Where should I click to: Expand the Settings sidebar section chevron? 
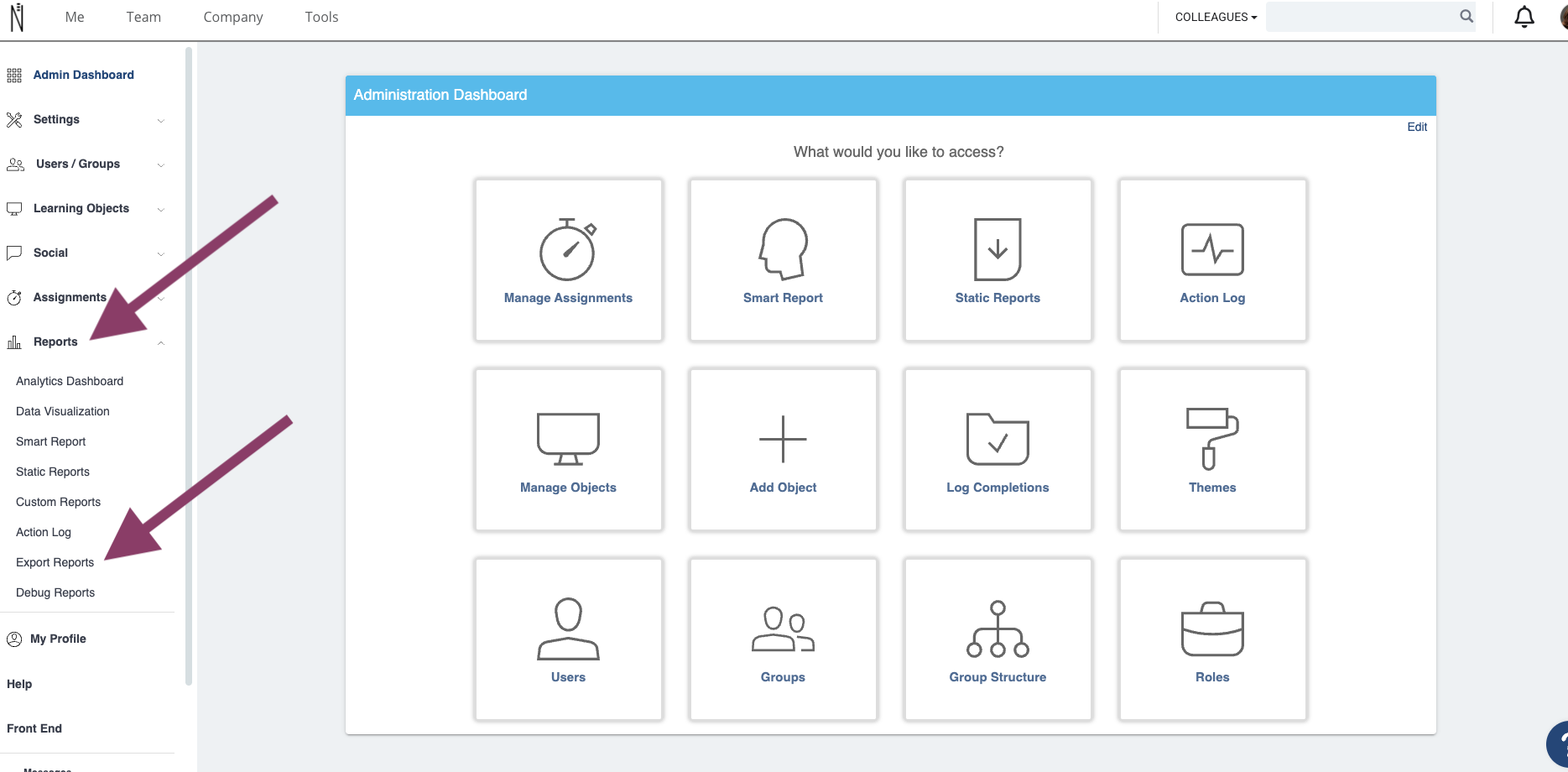pyautogui.click(x=160, y=121)
